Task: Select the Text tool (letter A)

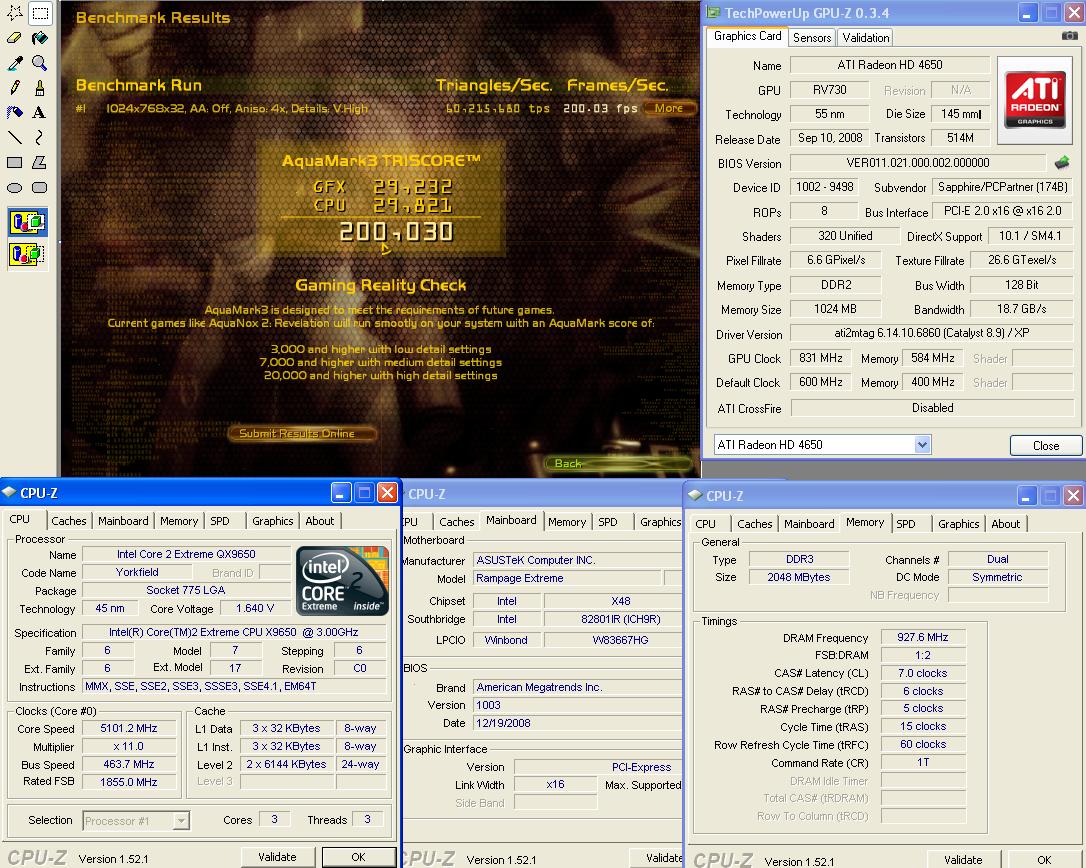Action: [x=39, y=112]
